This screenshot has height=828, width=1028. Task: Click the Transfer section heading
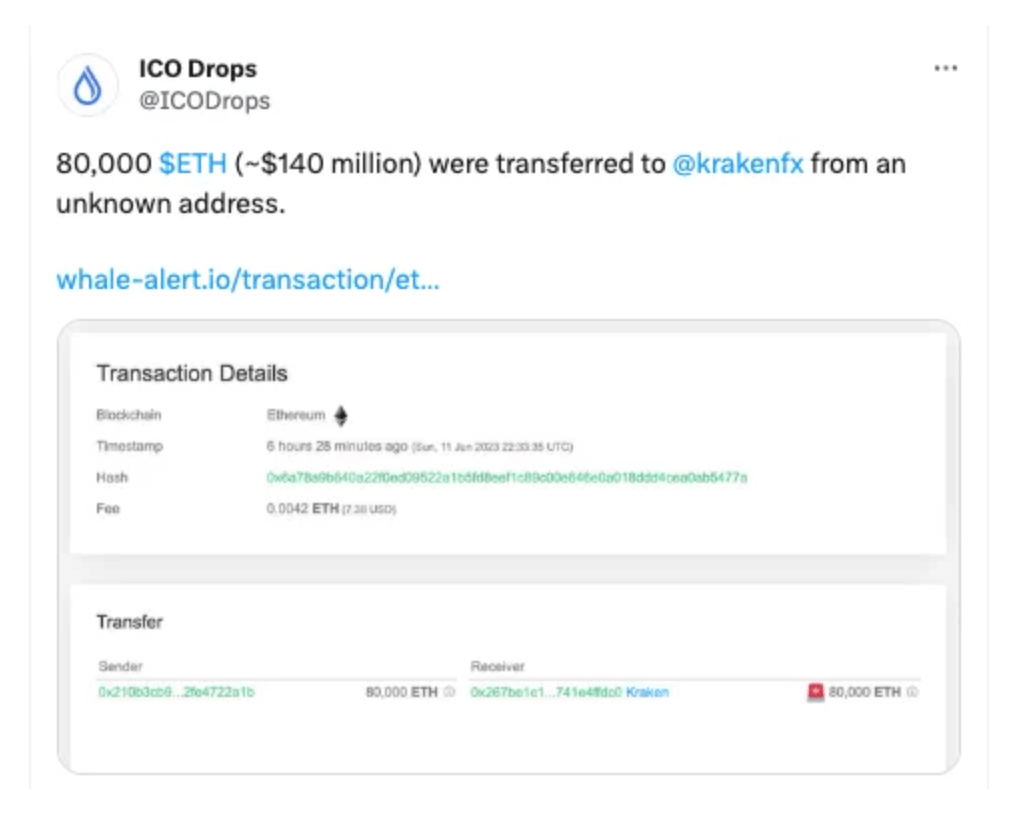coord(130,622)
